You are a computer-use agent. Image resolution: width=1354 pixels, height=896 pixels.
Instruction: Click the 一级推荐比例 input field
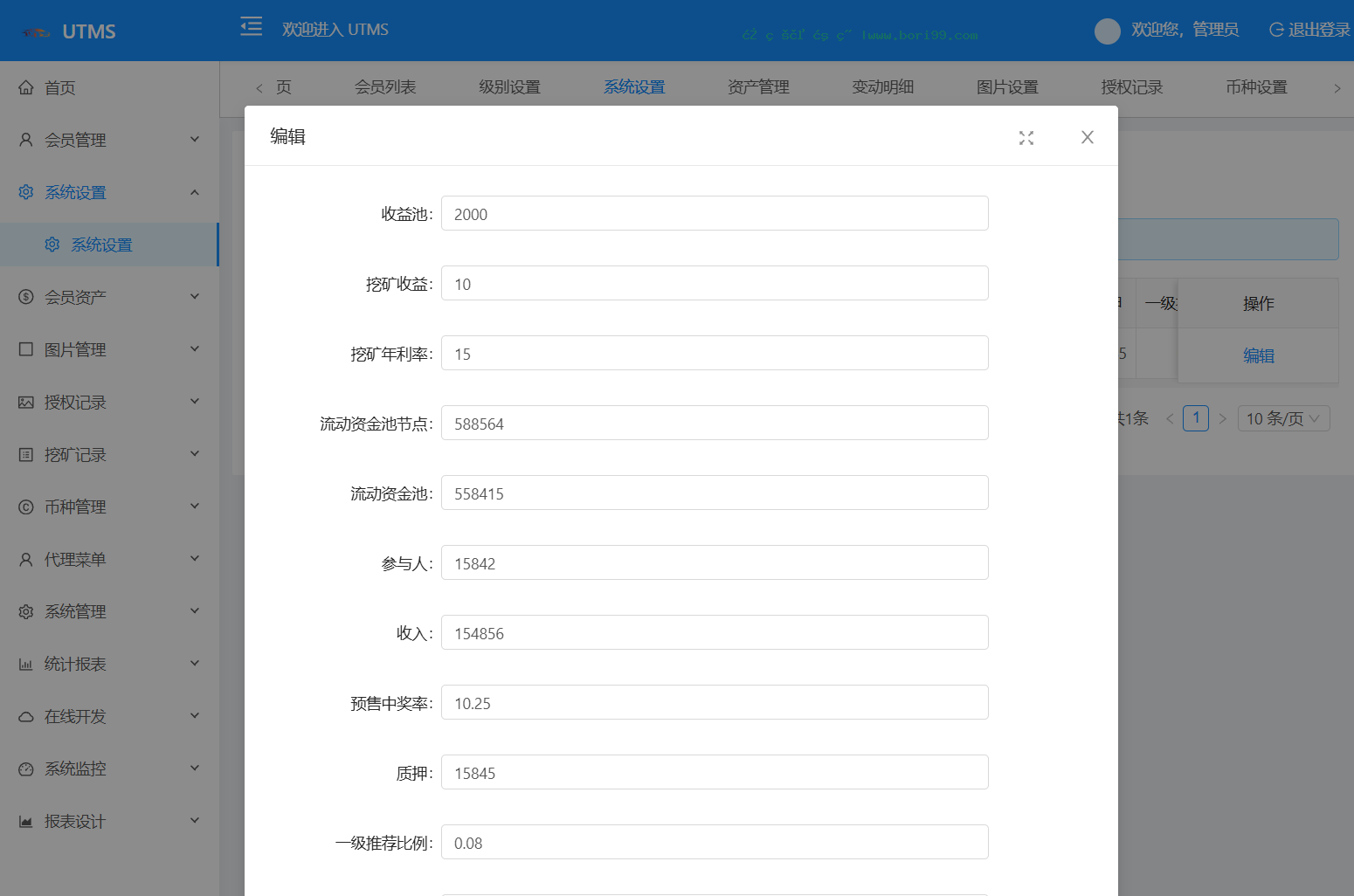click(715, 842)
